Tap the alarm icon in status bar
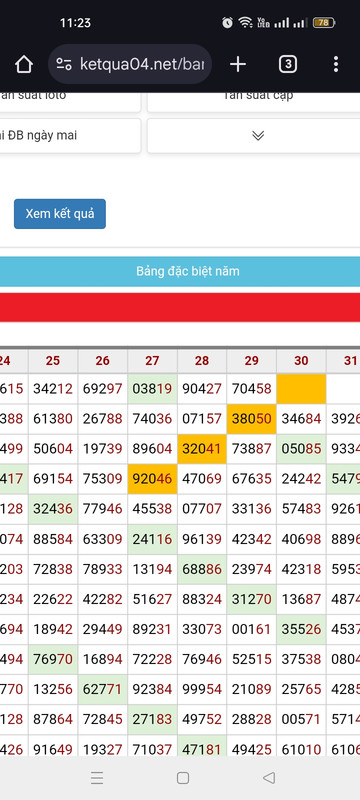The height and width of the screenshot is (800, 360). coord(227,22)
